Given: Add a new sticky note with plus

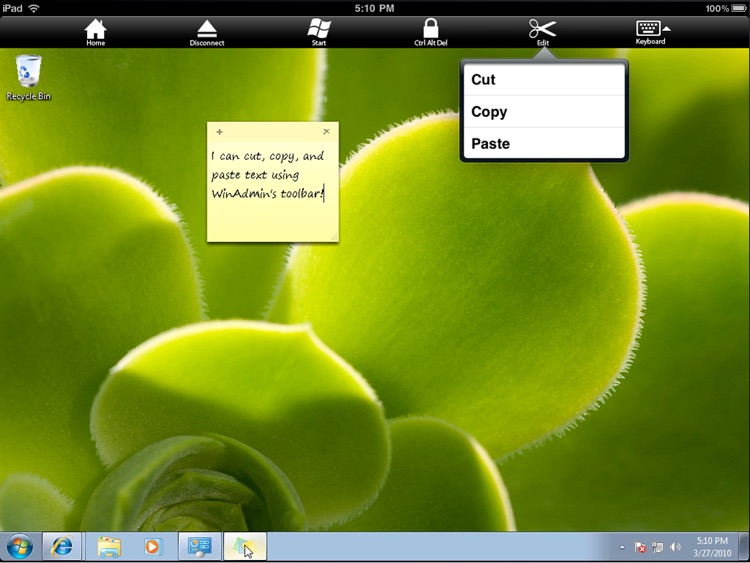Looking at the screenshot, I should click(219, 132).
